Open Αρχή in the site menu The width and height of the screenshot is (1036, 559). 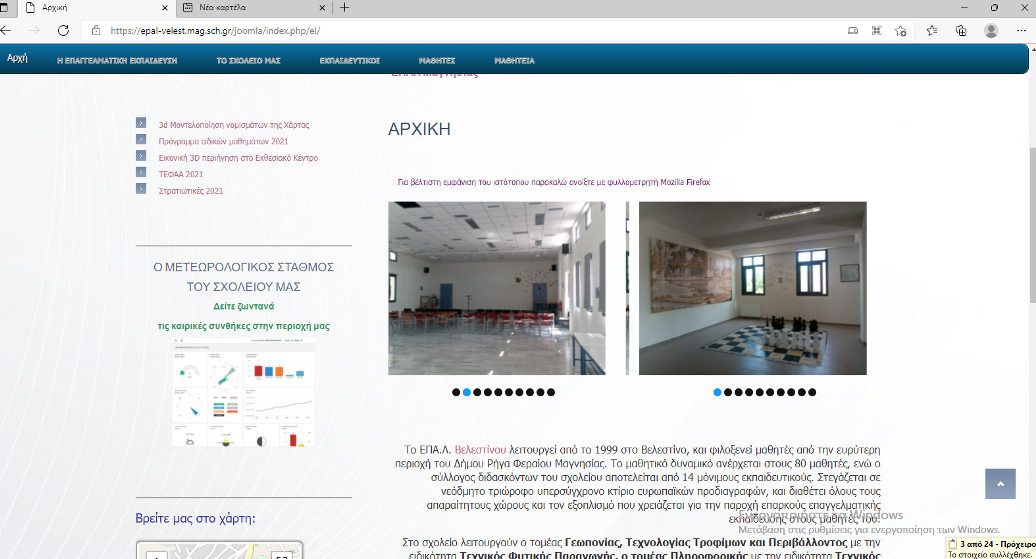click(17, 58)
